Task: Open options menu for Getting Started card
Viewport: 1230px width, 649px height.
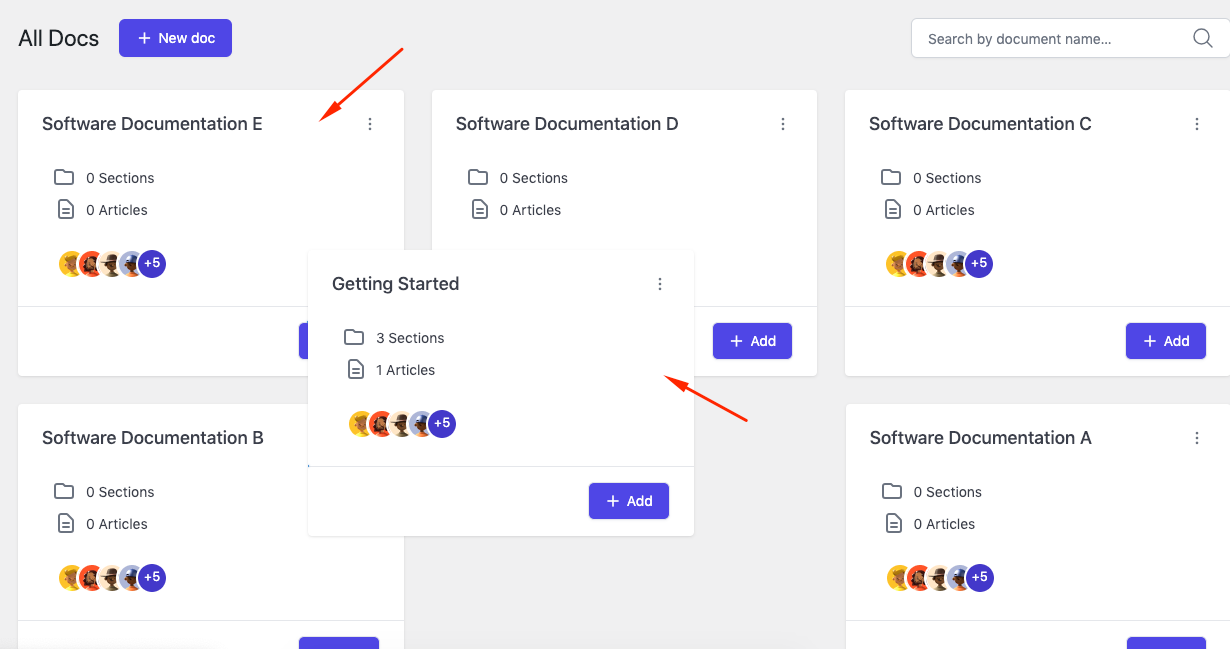Action: tap(660, 284)
